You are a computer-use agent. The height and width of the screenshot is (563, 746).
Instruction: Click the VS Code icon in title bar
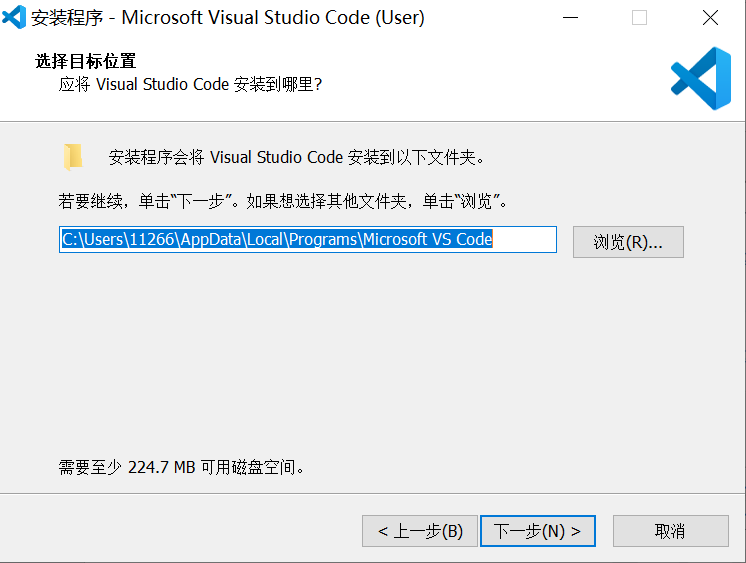(x=14, y=18)
